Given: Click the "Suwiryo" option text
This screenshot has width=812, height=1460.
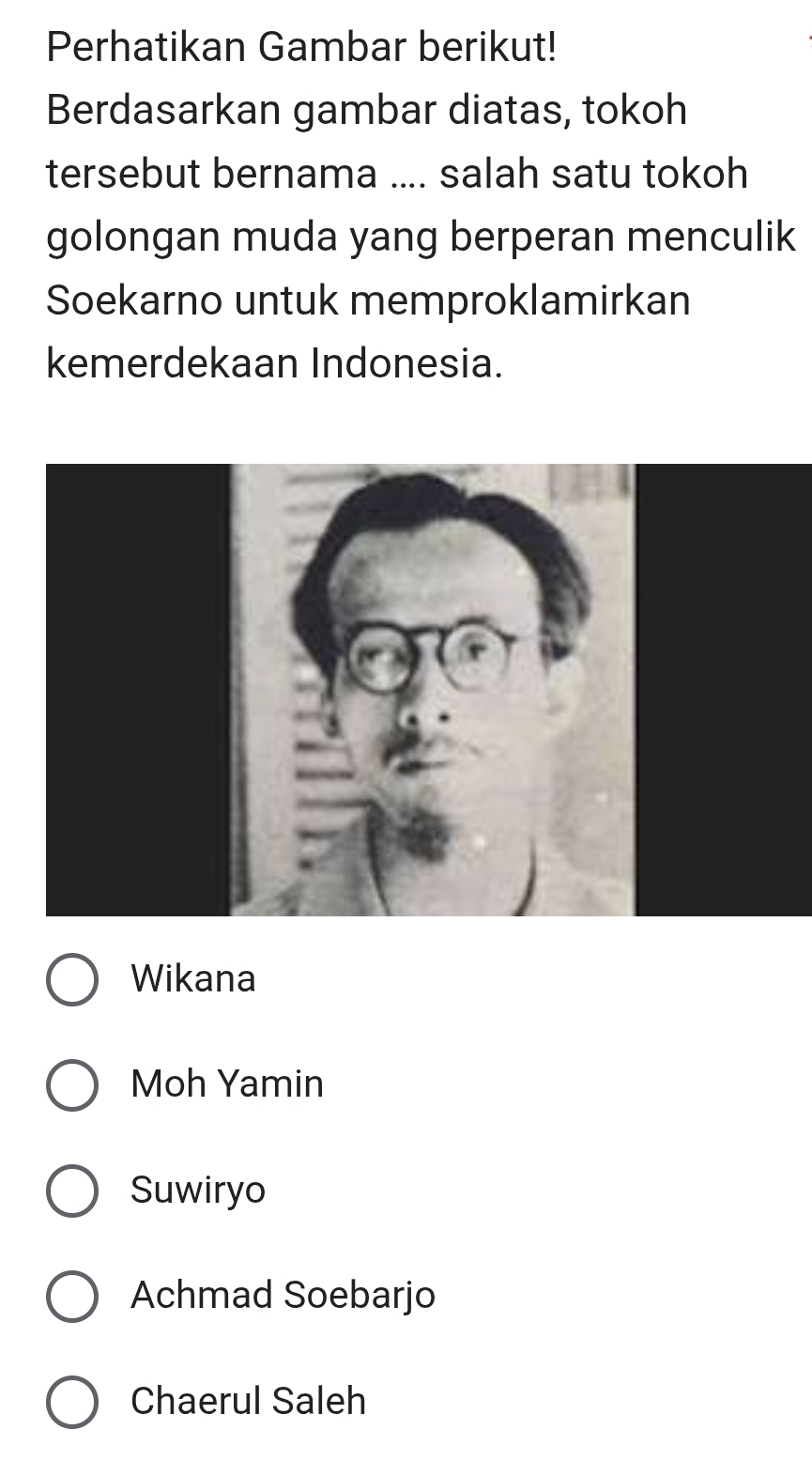Looking at the screenshot, I should (x=199, y=1191).
